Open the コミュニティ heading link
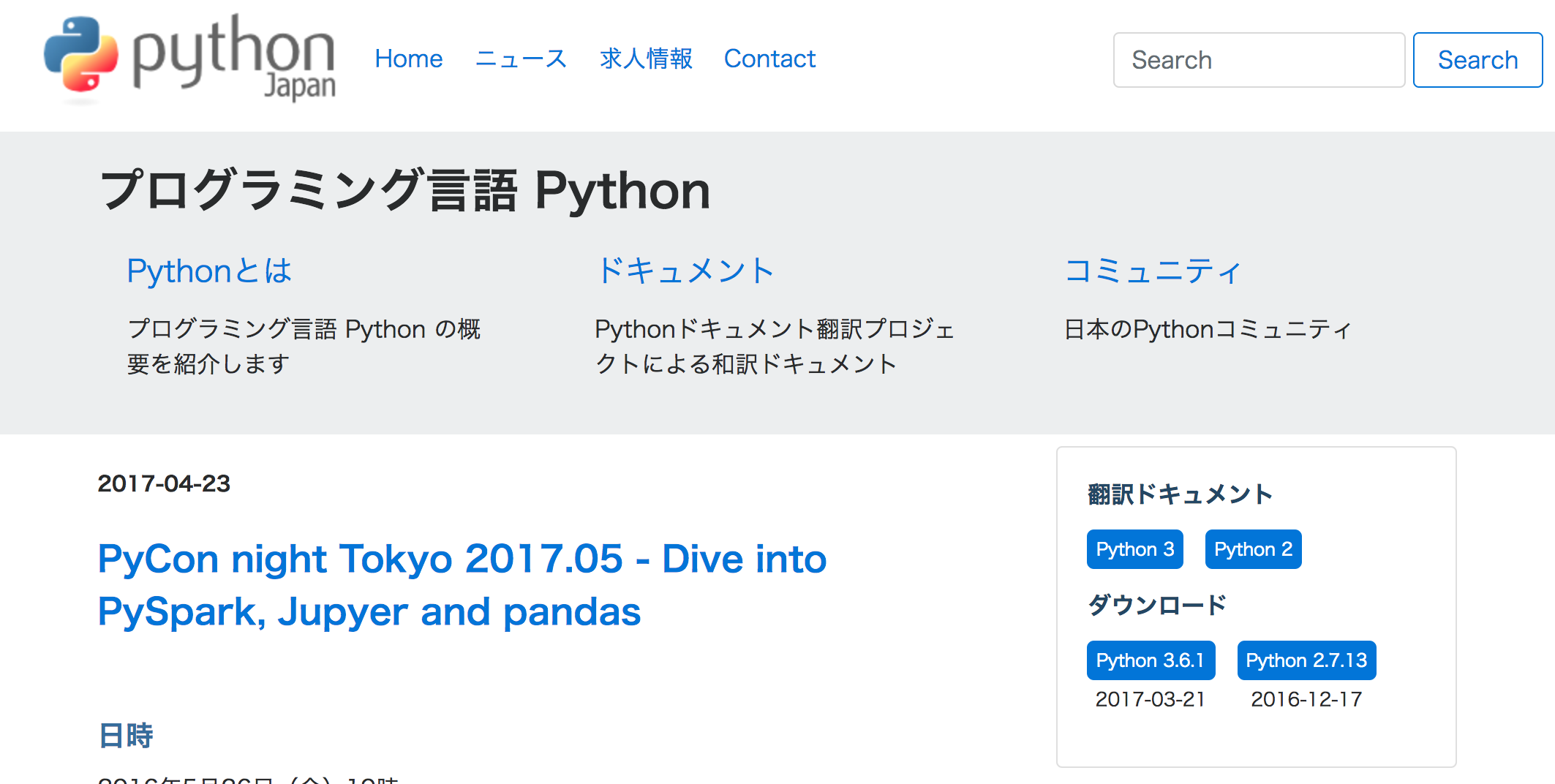 [x=1153, y=271]
